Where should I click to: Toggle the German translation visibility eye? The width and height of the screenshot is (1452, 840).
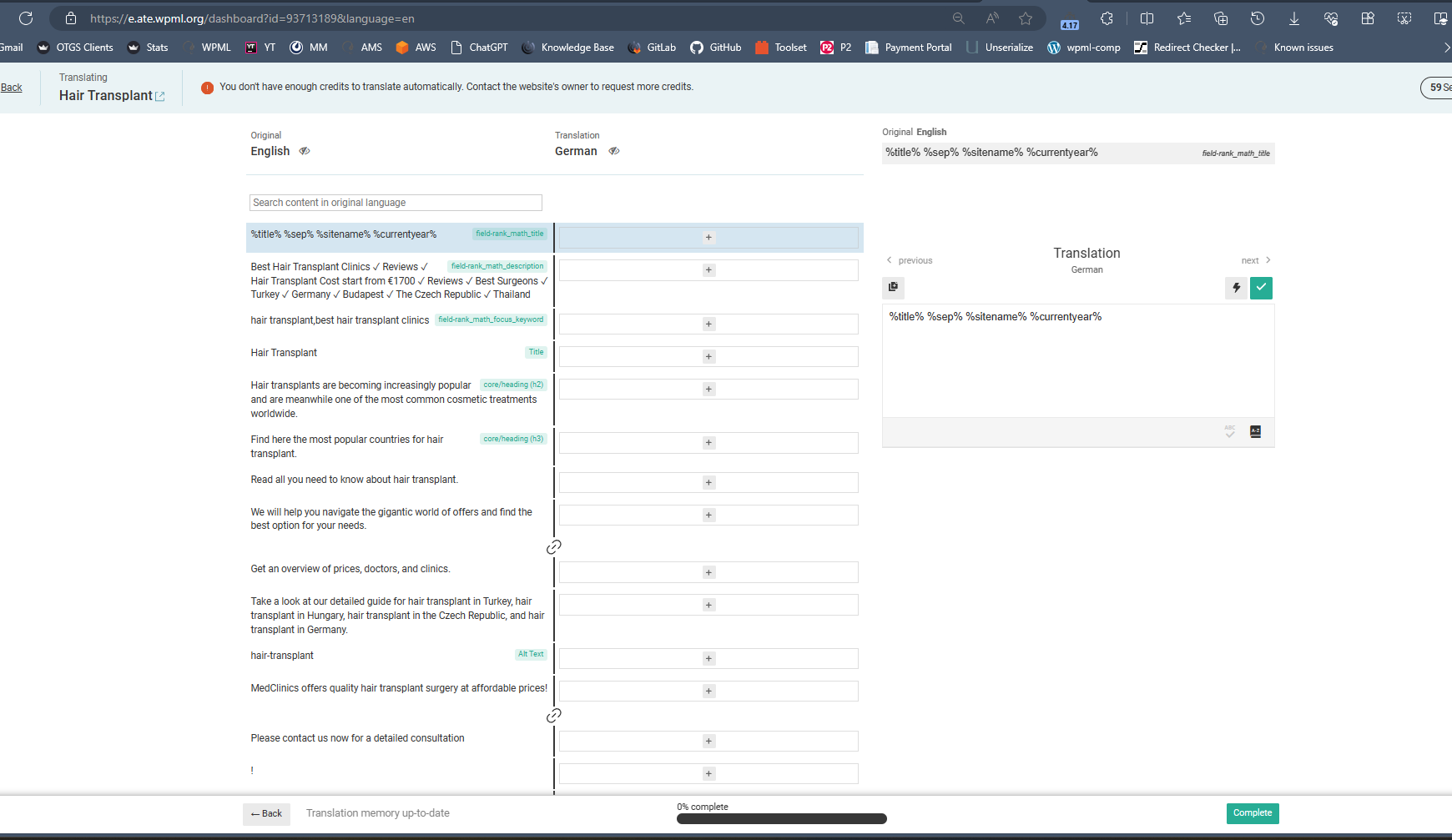click(613, 151)
